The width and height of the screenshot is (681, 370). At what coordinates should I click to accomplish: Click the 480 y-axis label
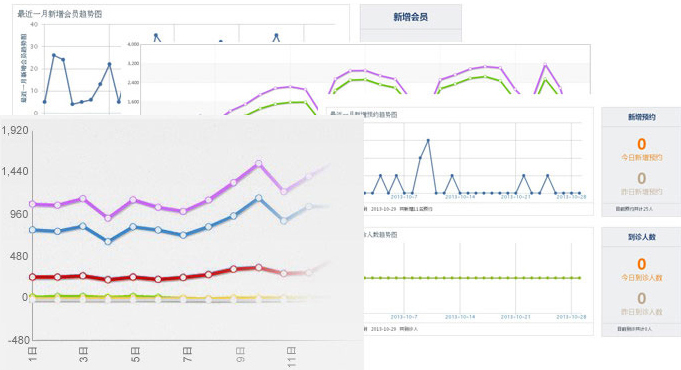[20, 256]
